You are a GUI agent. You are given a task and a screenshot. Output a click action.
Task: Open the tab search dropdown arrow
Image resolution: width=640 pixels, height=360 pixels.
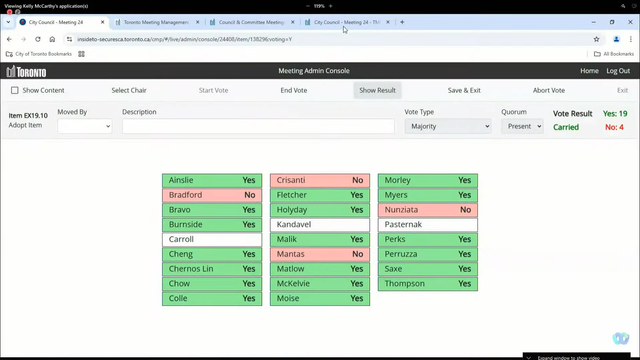point(8,22)
